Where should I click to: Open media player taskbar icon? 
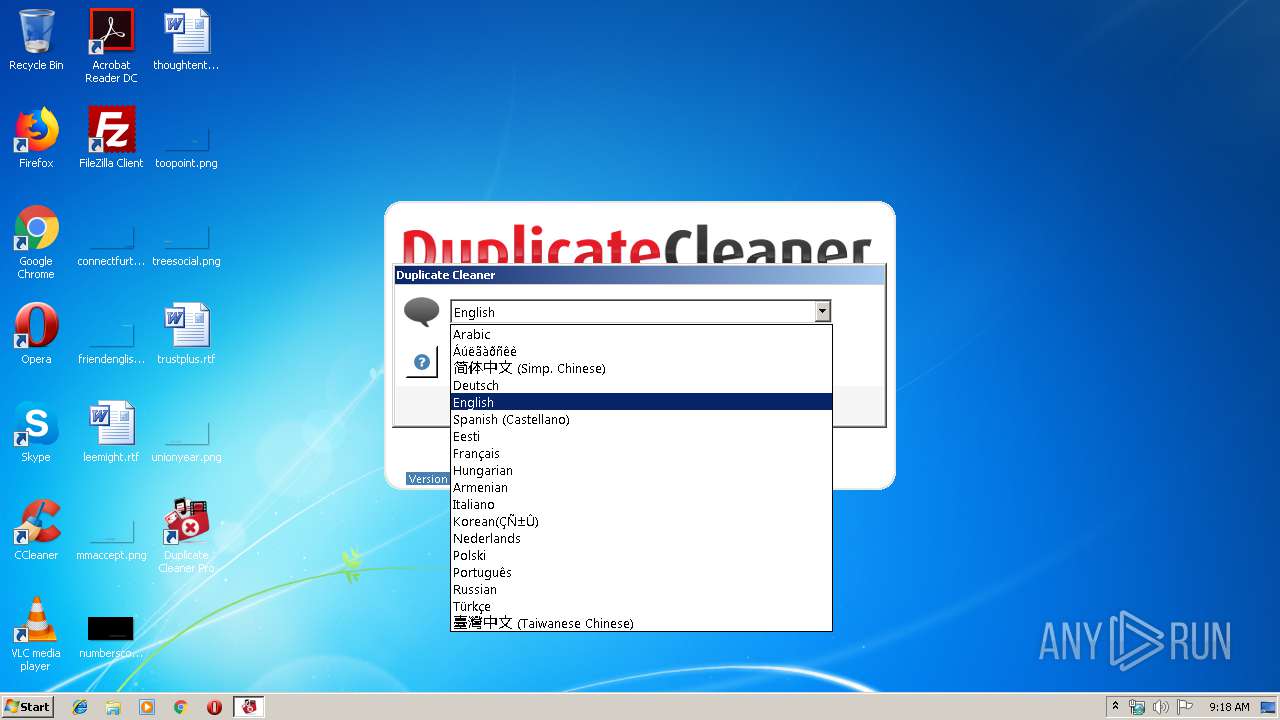click(x=147, y=707)
